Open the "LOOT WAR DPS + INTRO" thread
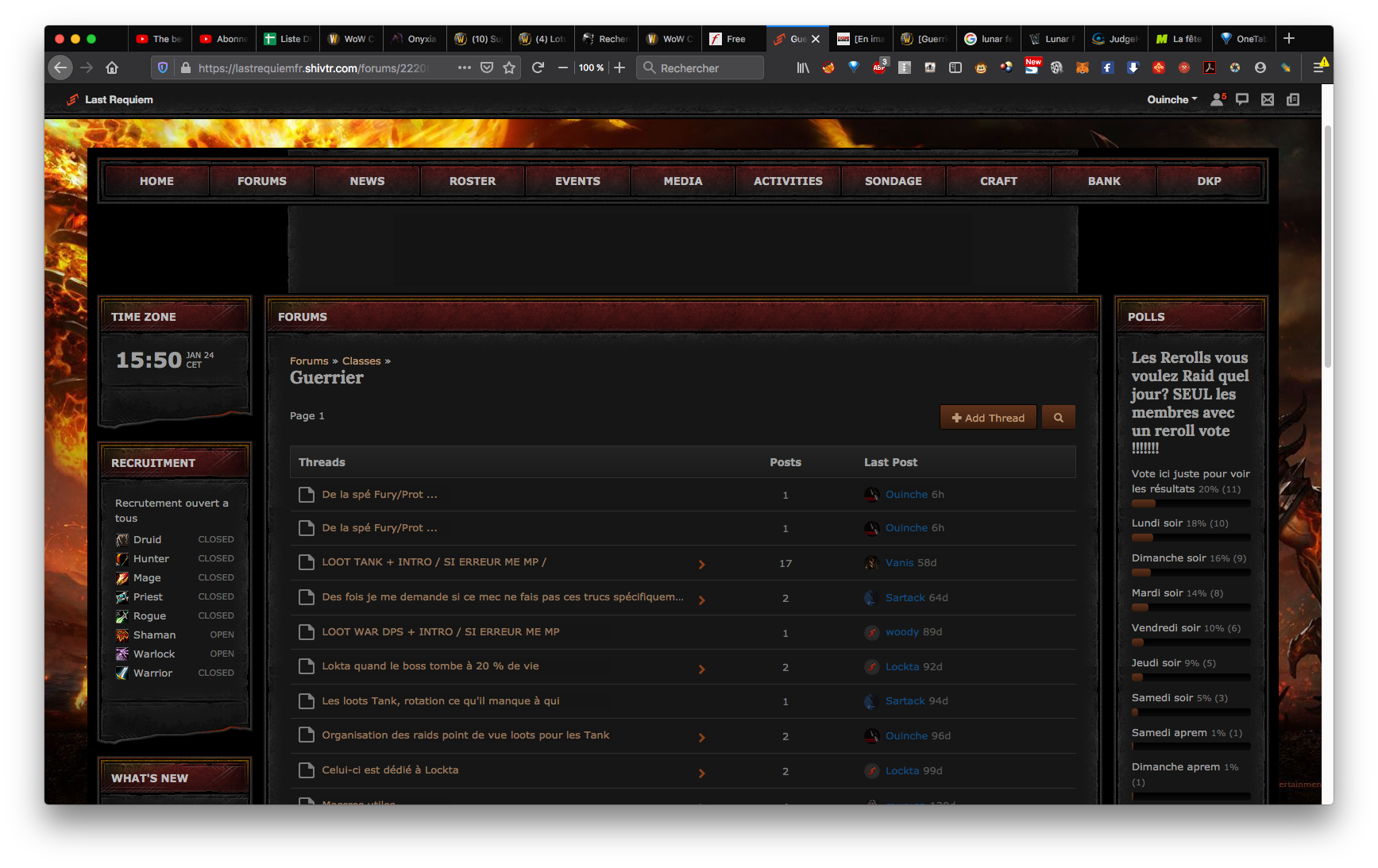1378x868 pixels. [440, 631]
